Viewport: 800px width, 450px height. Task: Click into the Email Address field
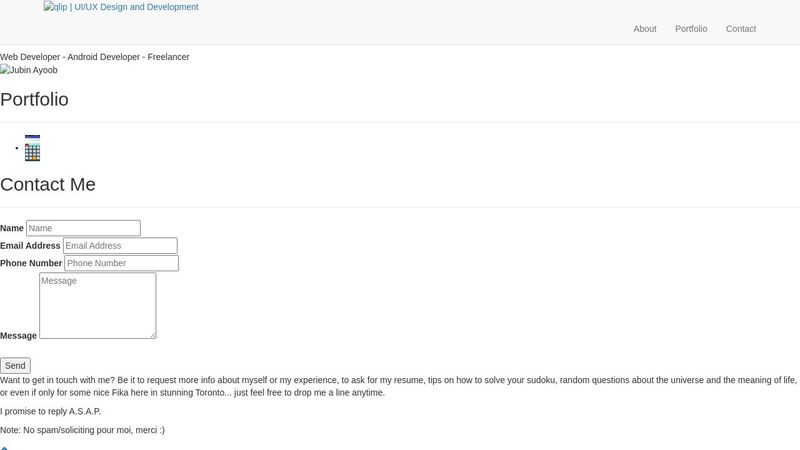pos(120,246)
